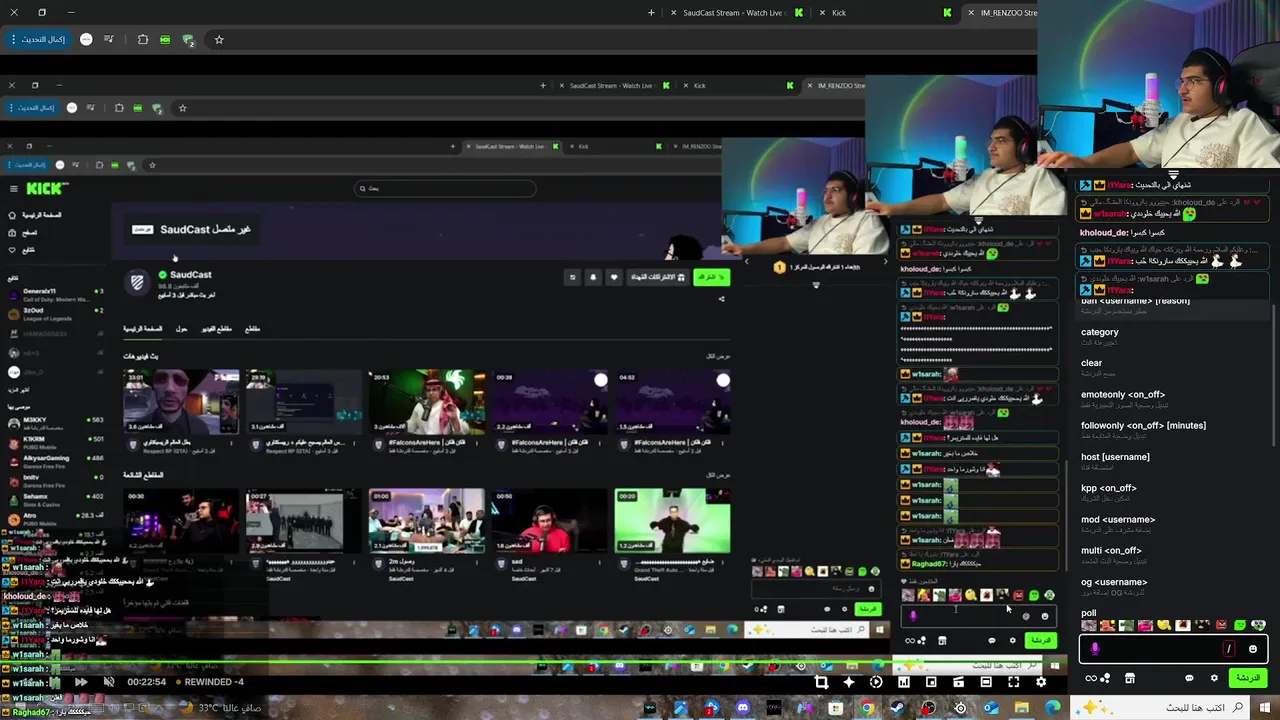The width and height of the screenshot is (1280, 720).
Task: Toggle the player mute speaker icon
Action: [109, 682]
